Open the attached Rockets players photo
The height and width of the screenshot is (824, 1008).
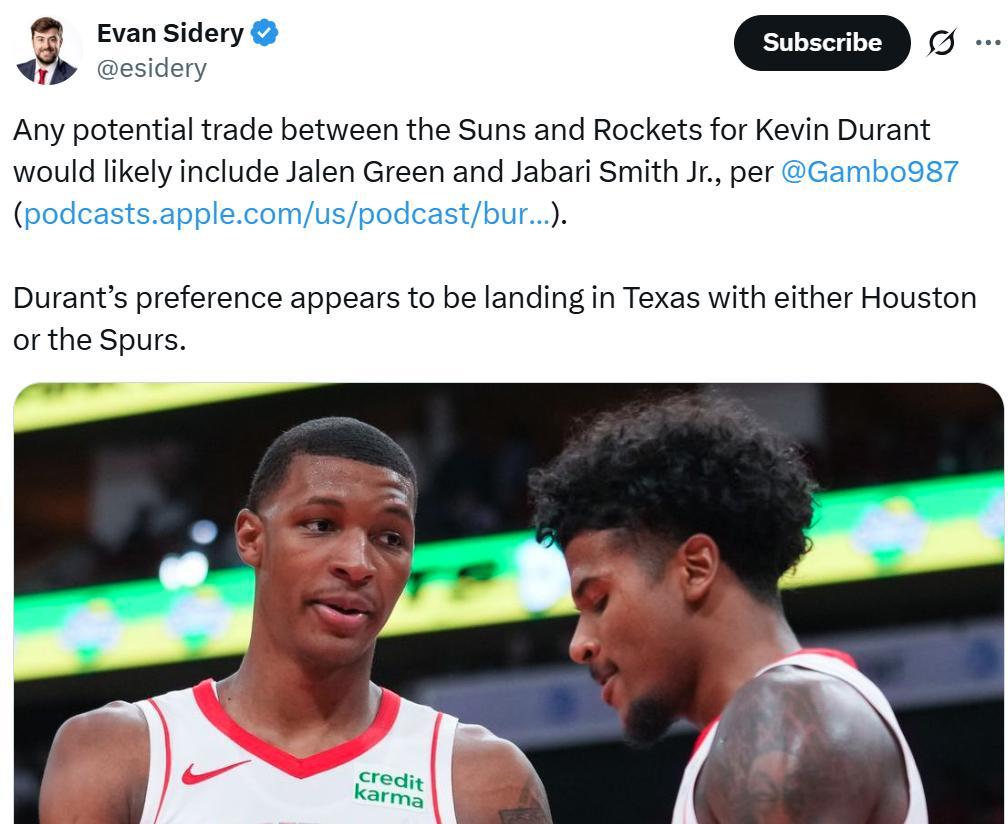pyautogui.click(x=508, y=603)
